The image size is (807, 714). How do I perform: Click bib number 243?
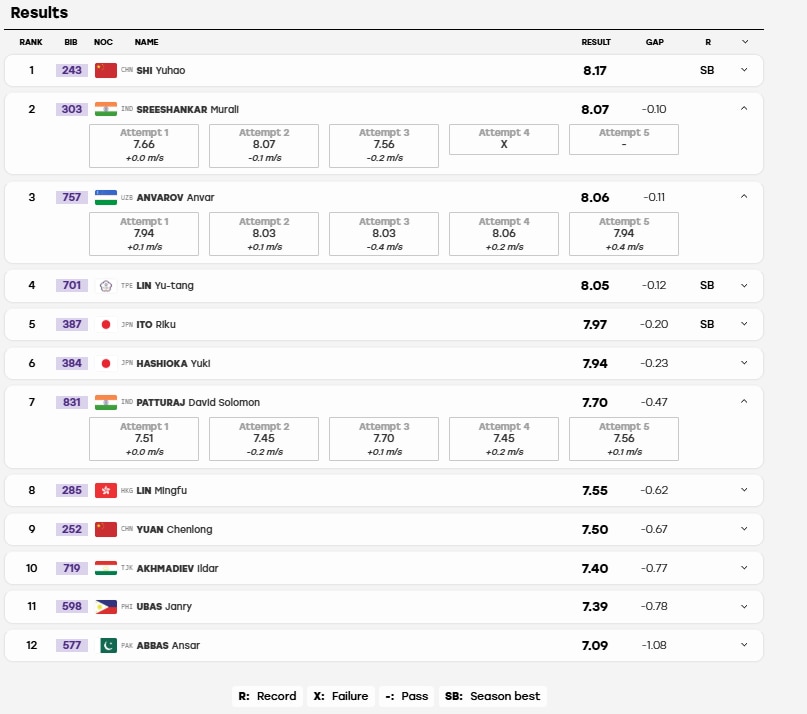[72, 70]
